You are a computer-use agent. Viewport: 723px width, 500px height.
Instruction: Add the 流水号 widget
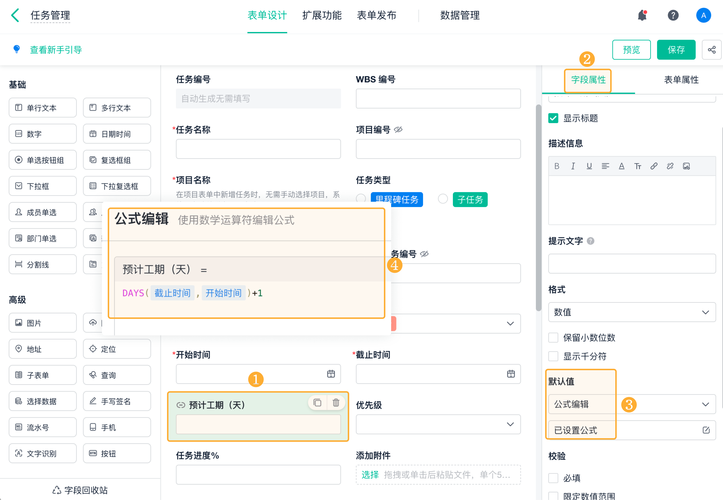(42, 427)
